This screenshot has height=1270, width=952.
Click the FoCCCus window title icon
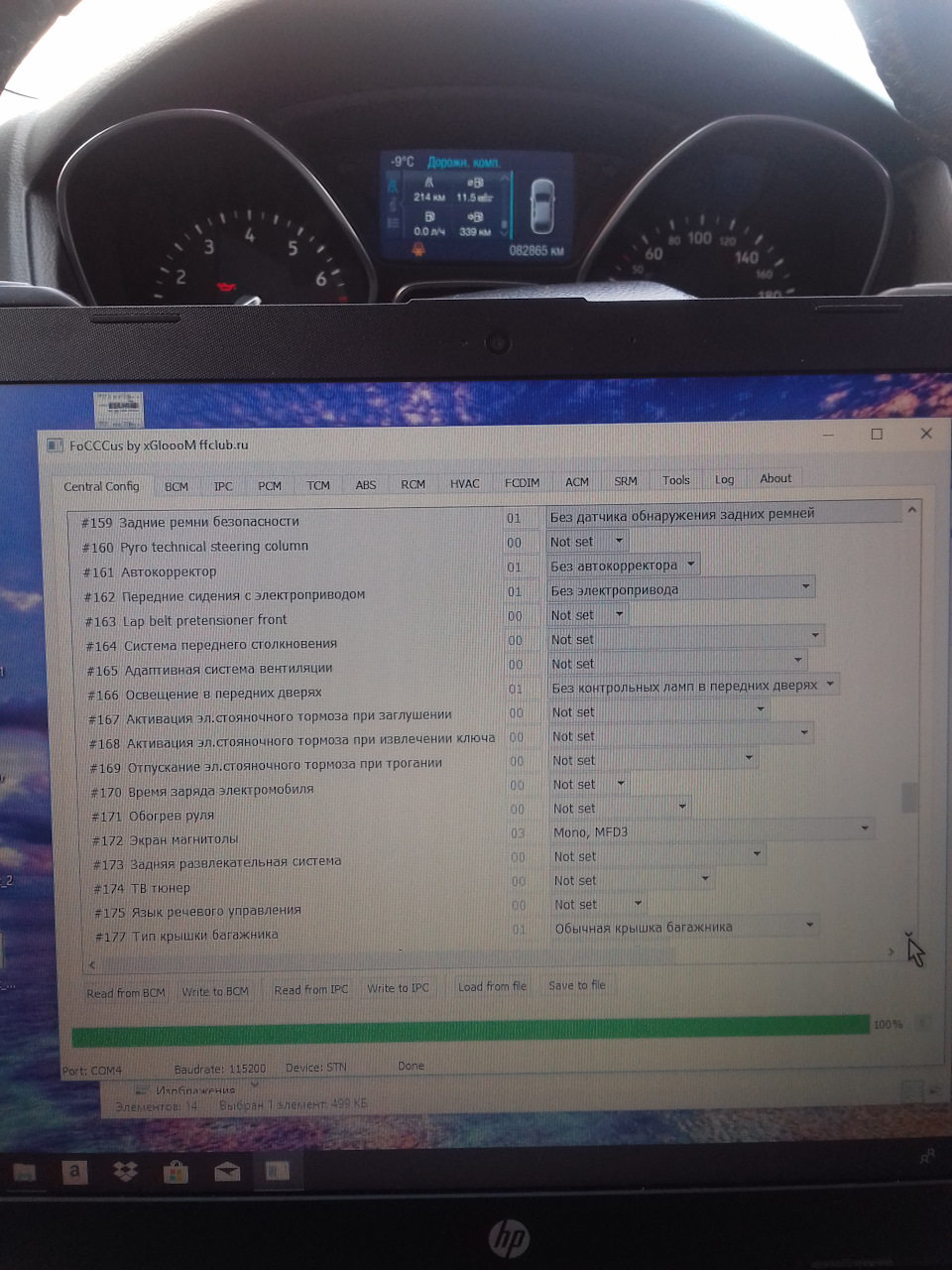click(x=55, y=445)
